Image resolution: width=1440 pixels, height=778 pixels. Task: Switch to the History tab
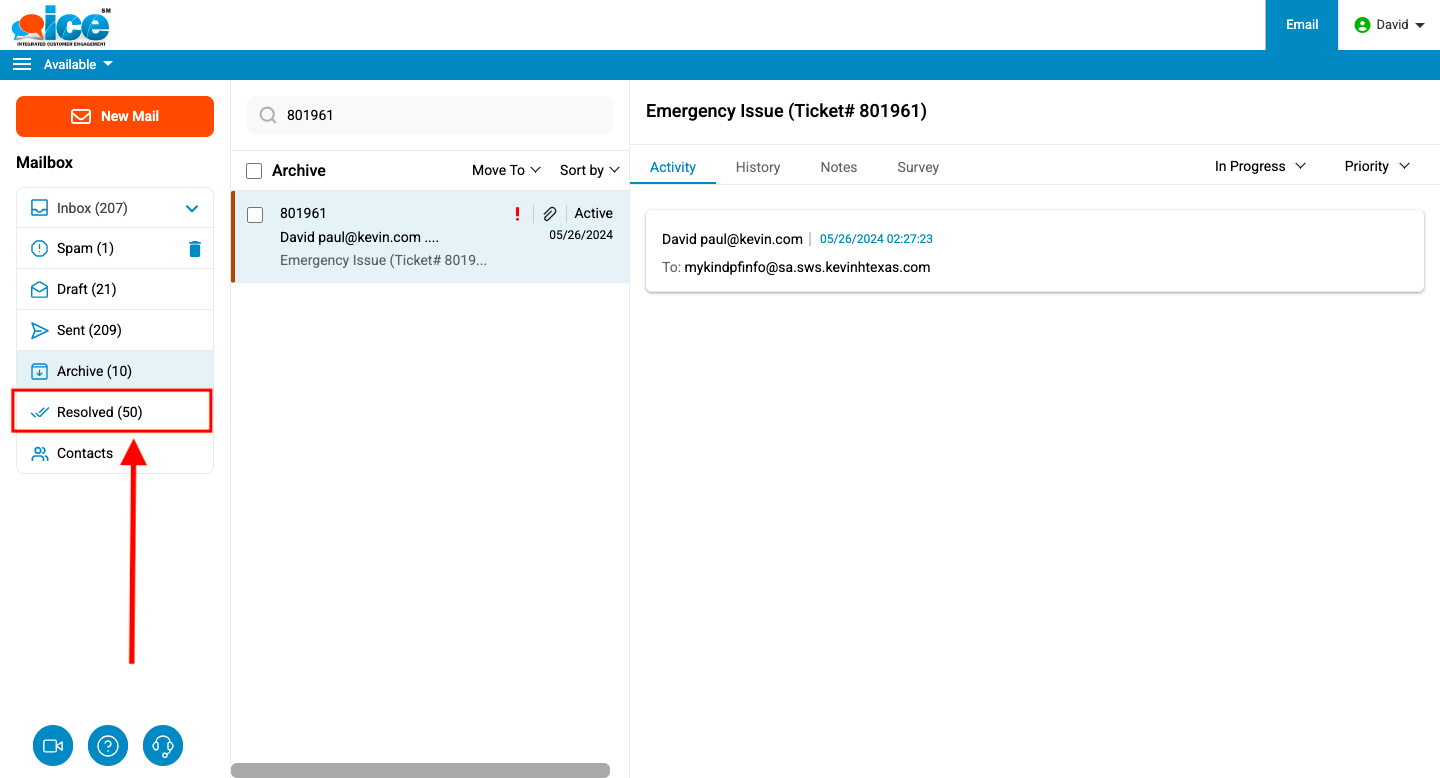(x=757, y=168)
